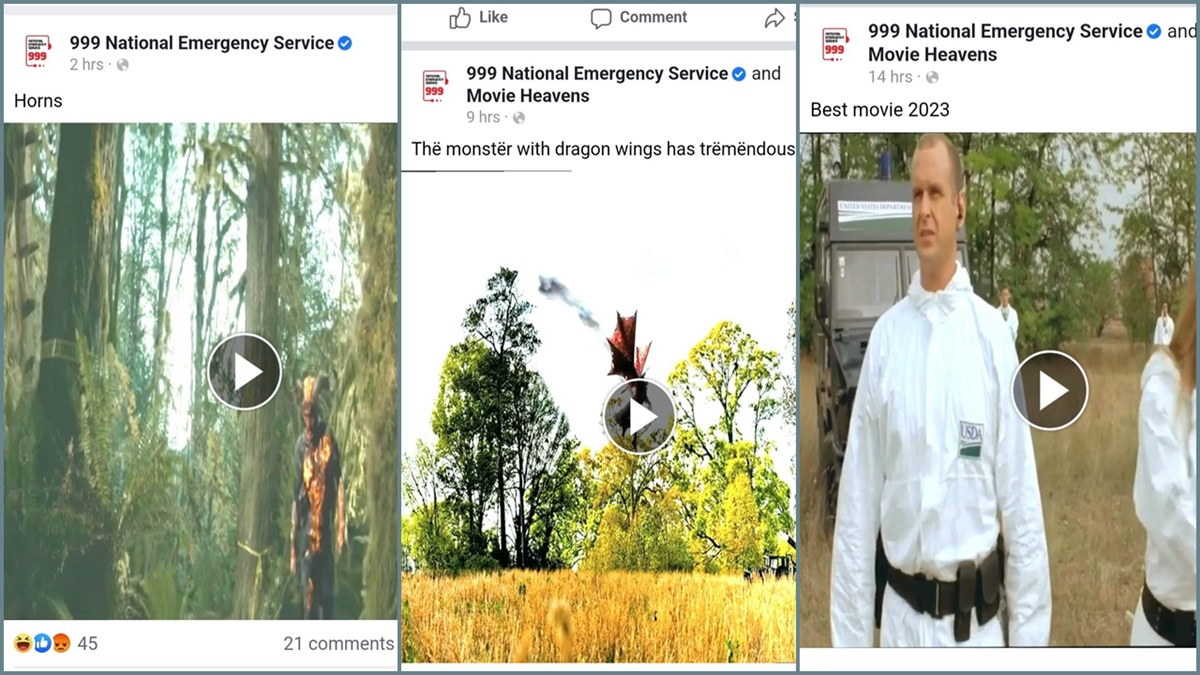Click the 9 hrs timestamp
Viewport: 1200px width, 675px height.
483,117
